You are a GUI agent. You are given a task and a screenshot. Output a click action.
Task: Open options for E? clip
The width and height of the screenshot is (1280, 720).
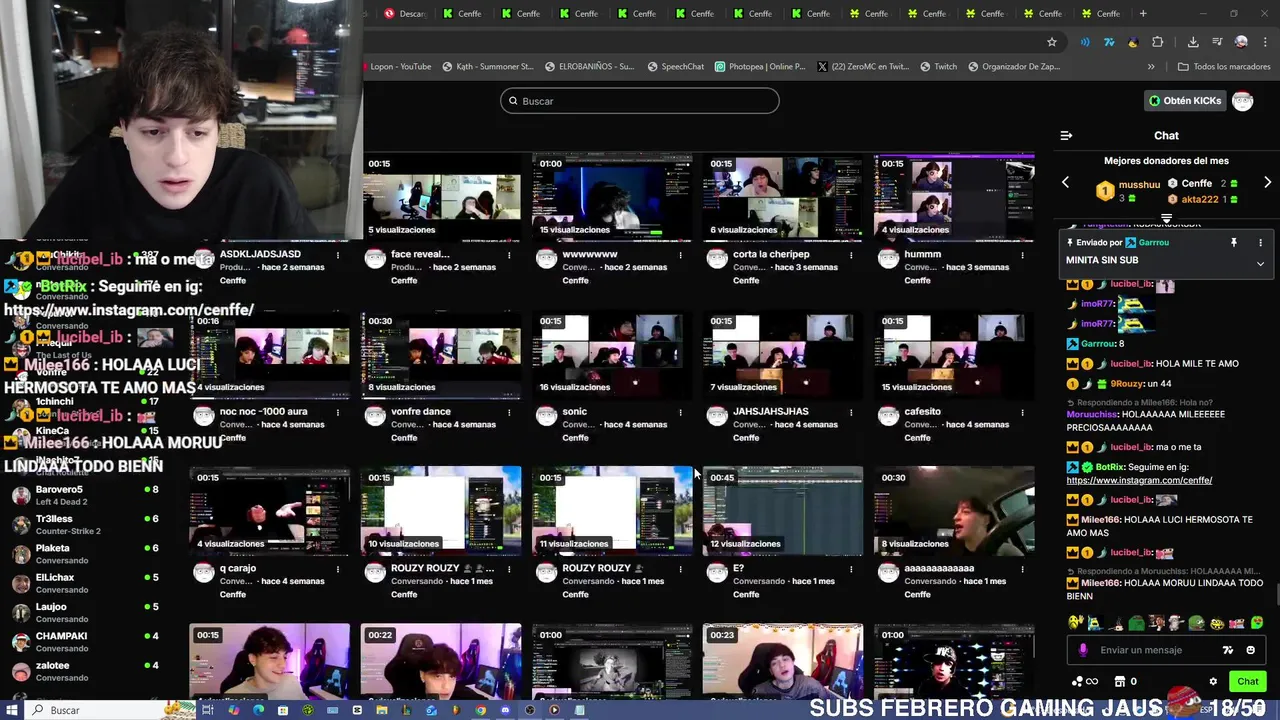click(851, 568)
